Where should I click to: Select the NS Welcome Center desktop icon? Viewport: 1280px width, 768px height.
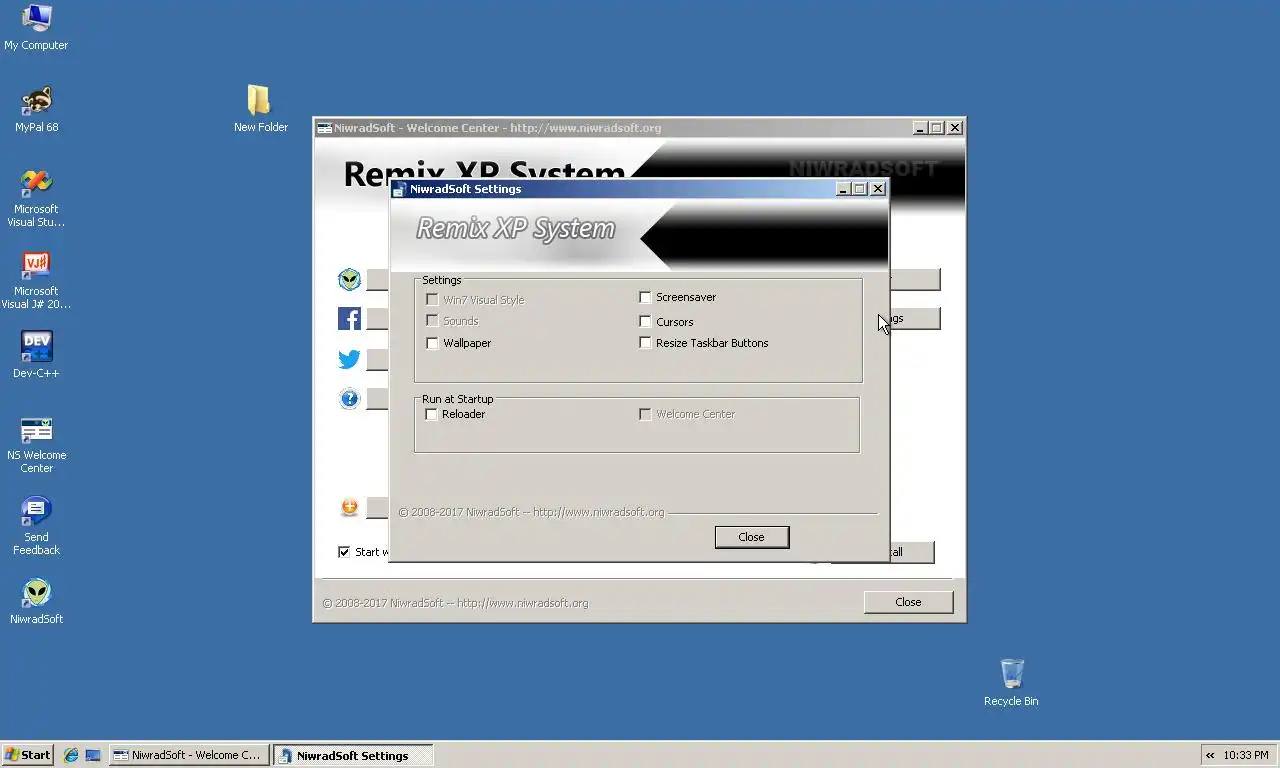pyautogui.click(x=36, y=429)
